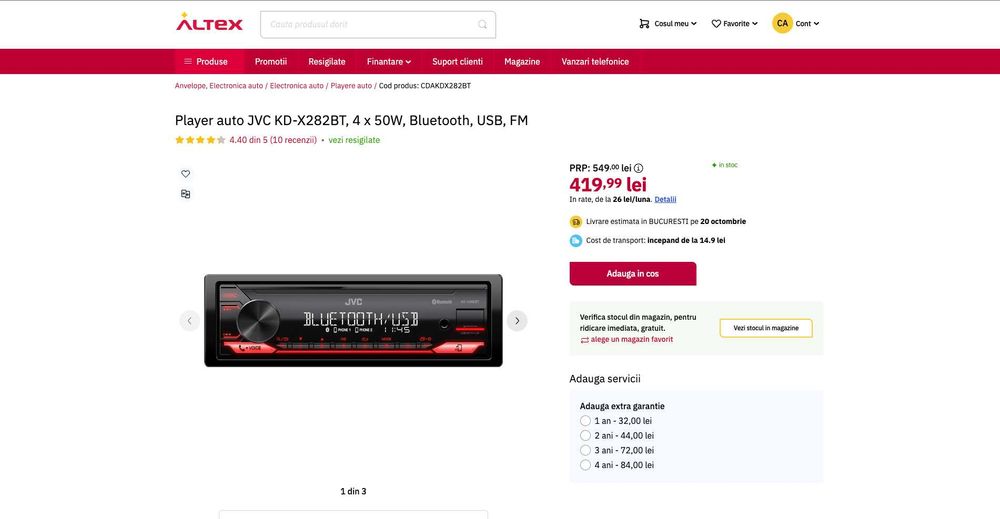The image size is (1000, 519).
Task: Go to Resigilate in the navigation bar
Action: pos(327,62)
